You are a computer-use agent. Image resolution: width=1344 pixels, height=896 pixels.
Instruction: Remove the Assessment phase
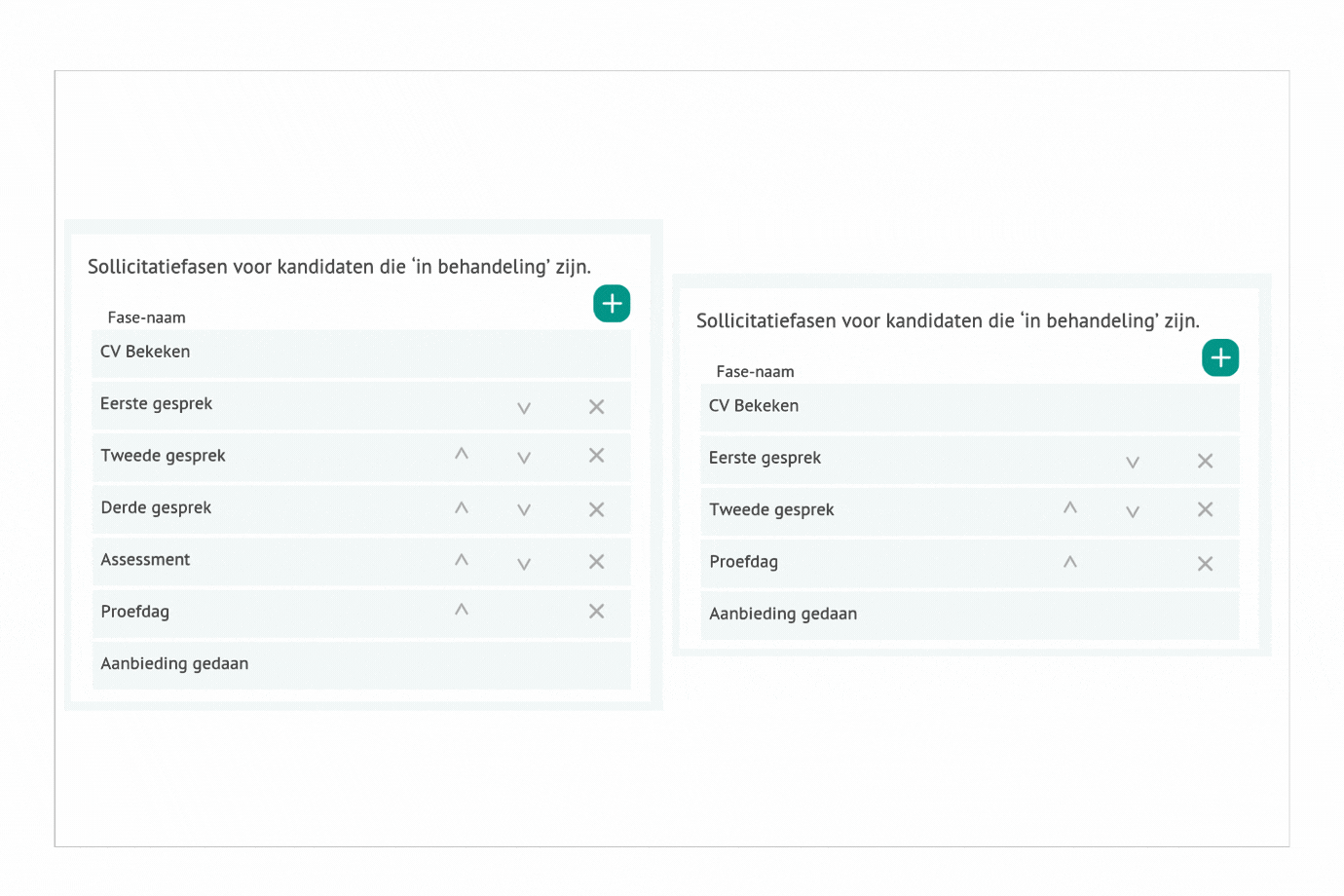597,562
